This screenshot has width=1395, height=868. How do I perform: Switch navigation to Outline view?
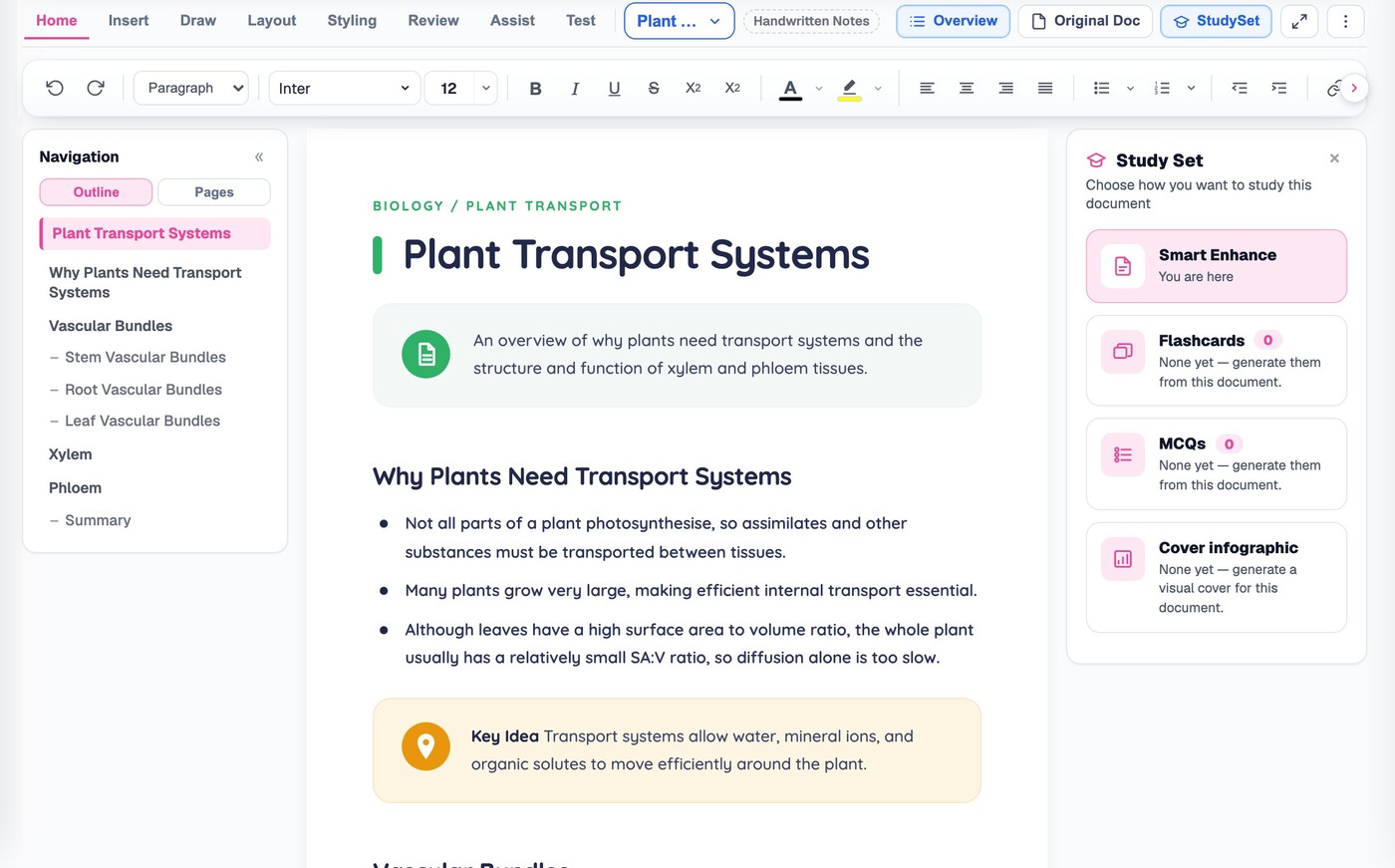(x=96, y=192)
